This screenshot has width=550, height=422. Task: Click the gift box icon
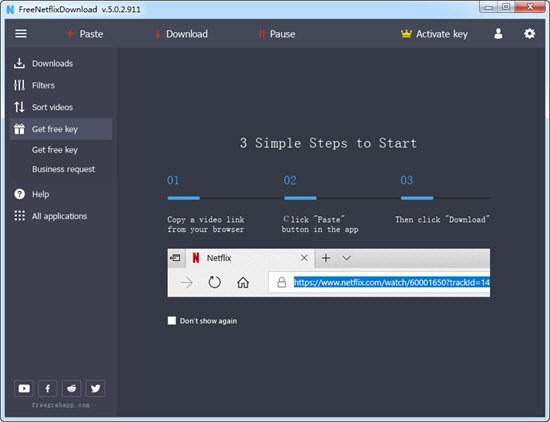[x=19, y=129]
